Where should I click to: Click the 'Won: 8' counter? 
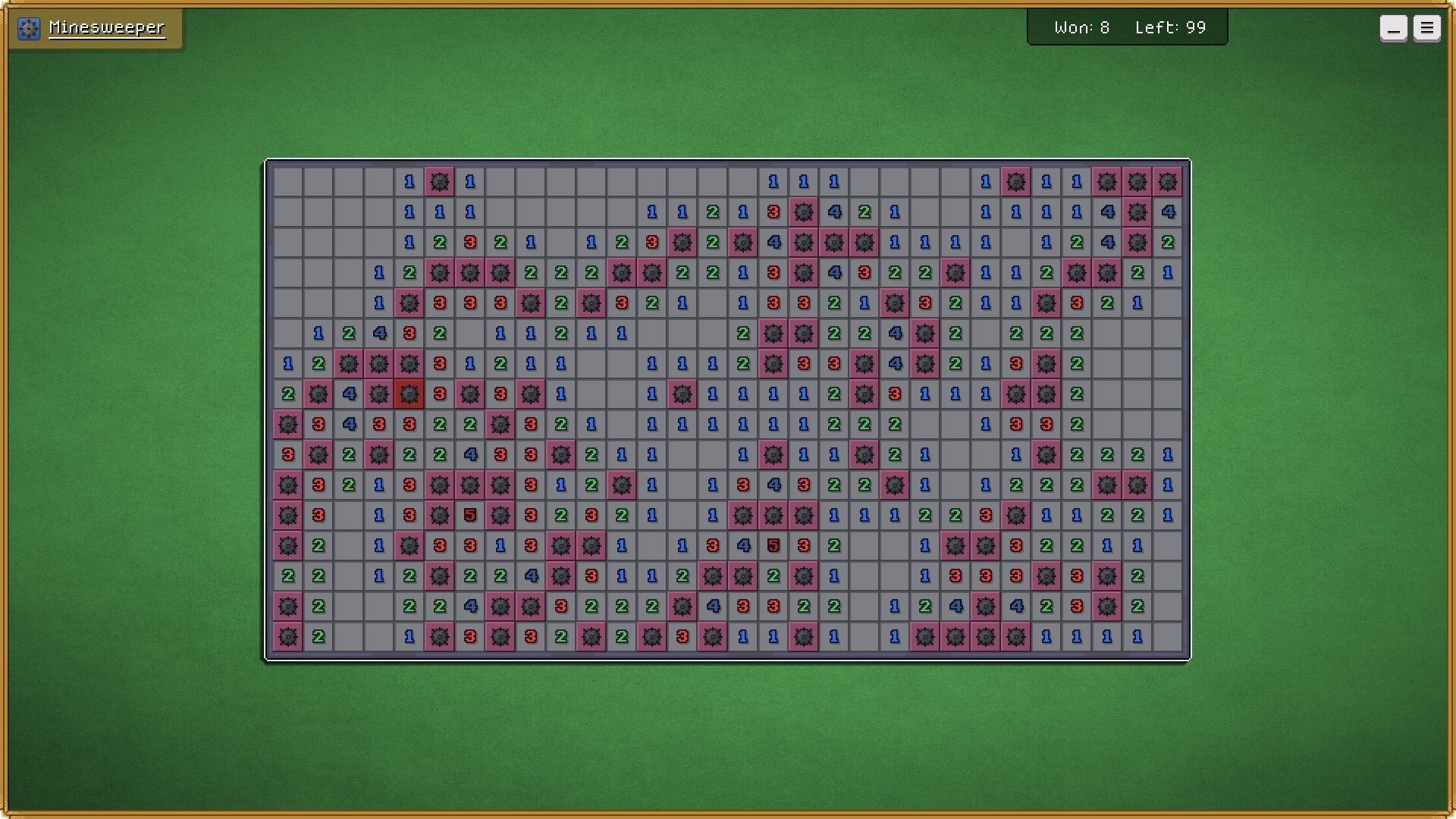pos(1081,28)
